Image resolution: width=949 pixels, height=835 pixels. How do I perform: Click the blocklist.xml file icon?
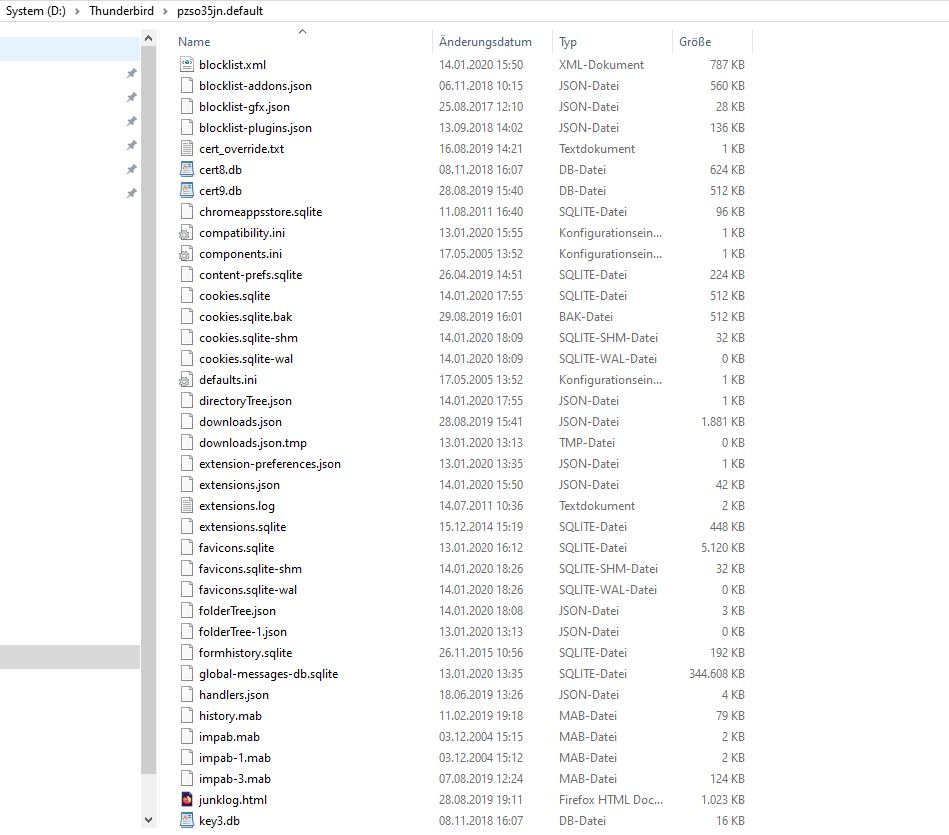click(x=187, y=65)
